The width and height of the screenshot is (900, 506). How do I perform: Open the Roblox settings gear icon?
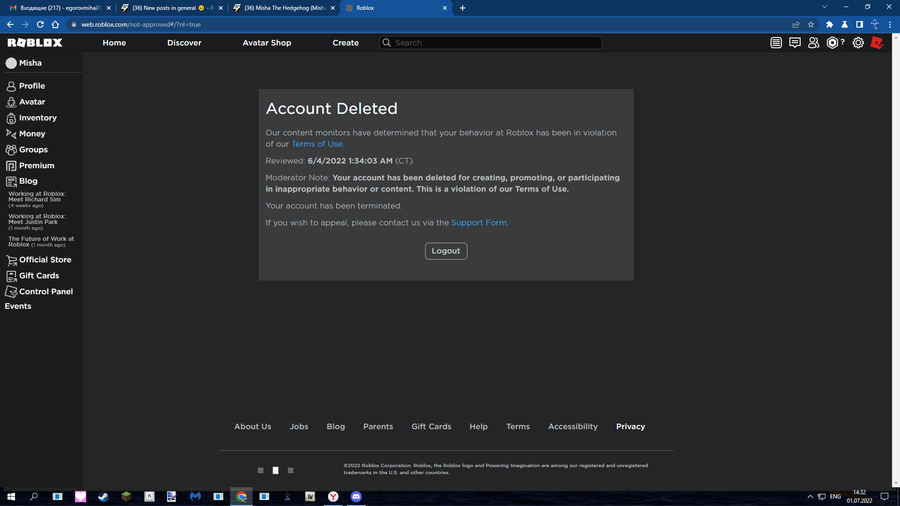[x=858, y=42]
